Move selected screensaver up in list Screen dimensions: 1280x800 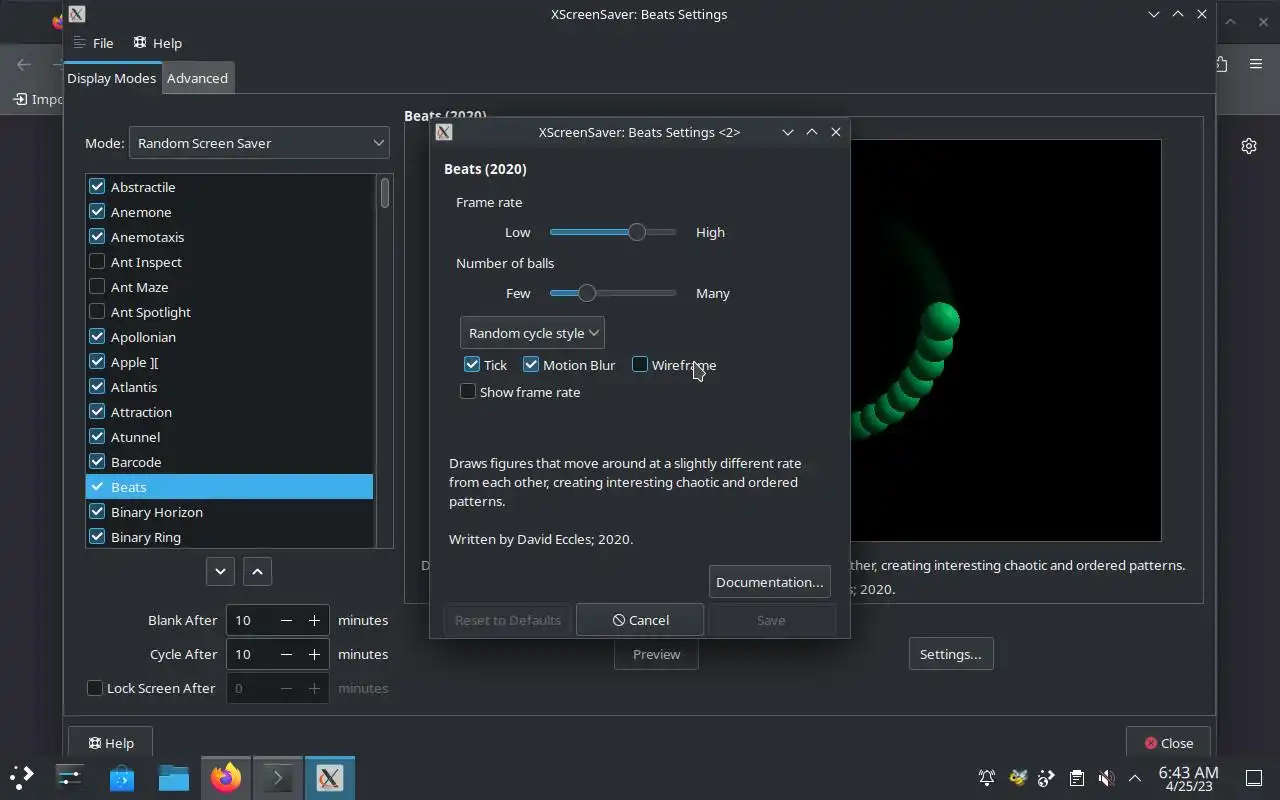click(257, 571)
